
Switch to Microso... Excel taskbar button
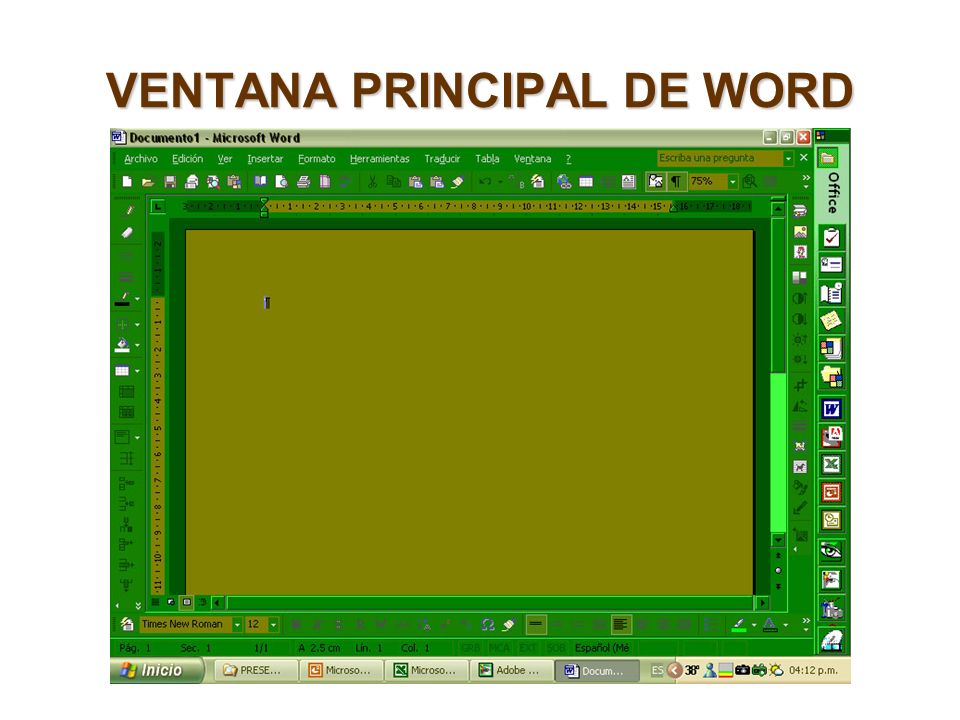click(x=426, y=670)
